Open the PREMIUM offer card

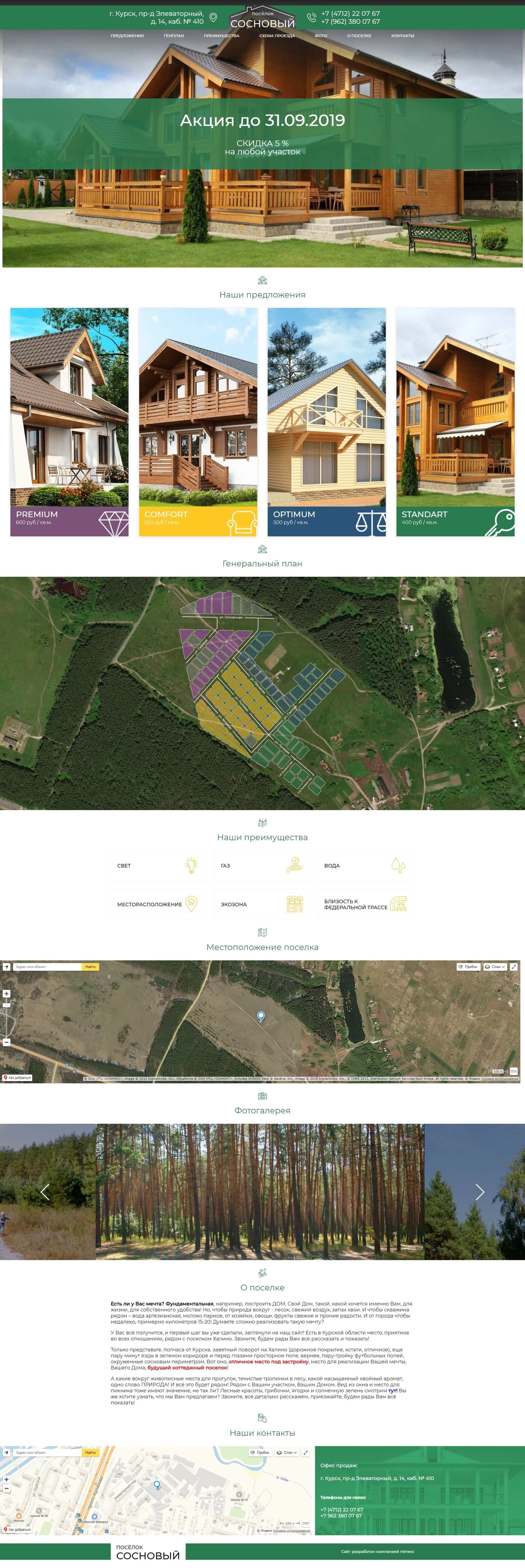click(x=69, y=422)
